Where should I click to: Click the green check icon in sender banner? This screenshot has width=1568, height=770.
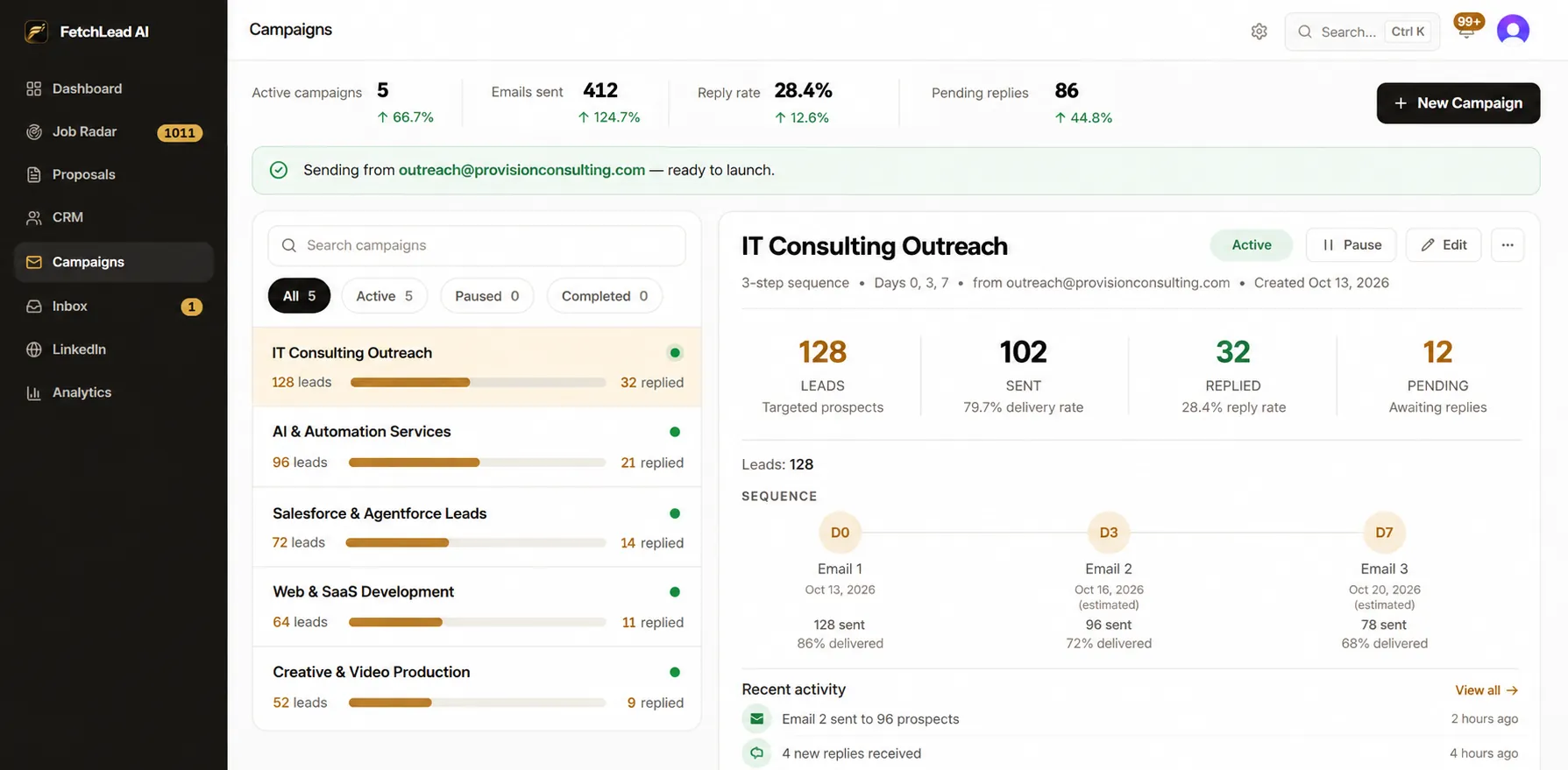coord(279,170)
